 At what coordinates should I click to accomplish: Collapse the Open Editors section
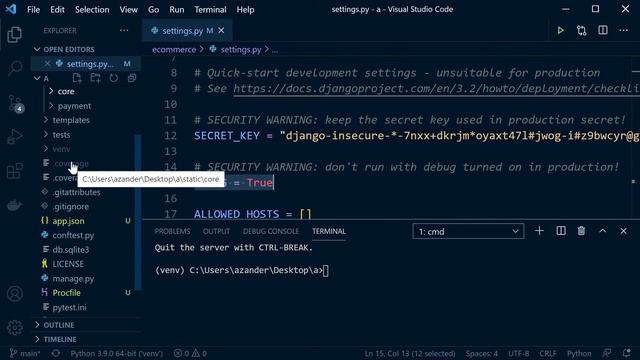tap(37, 49)
